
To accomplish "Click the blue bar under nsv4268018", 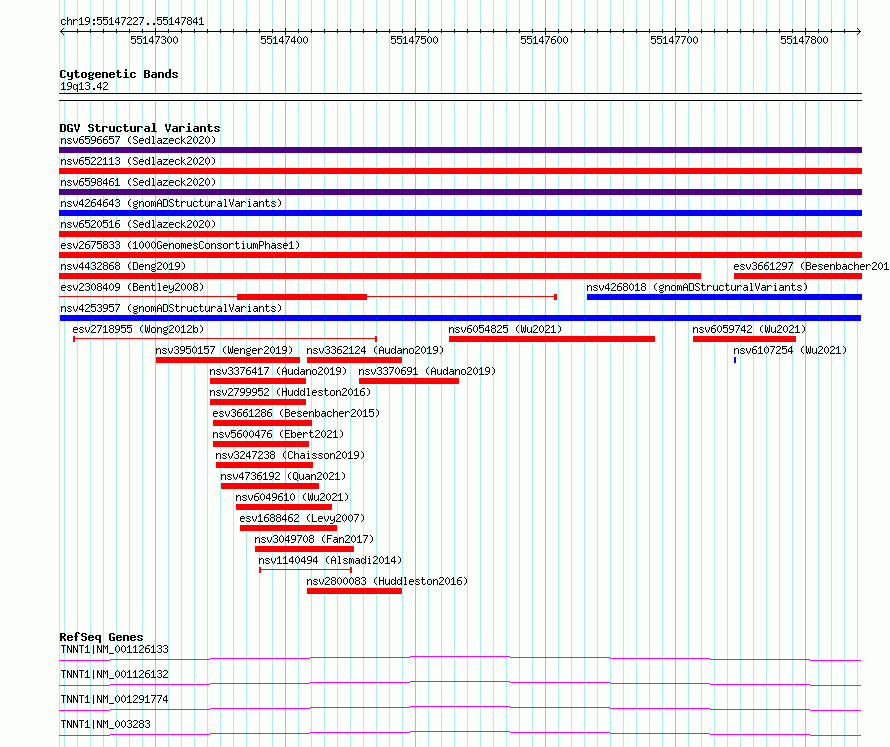I will (724, 297).
